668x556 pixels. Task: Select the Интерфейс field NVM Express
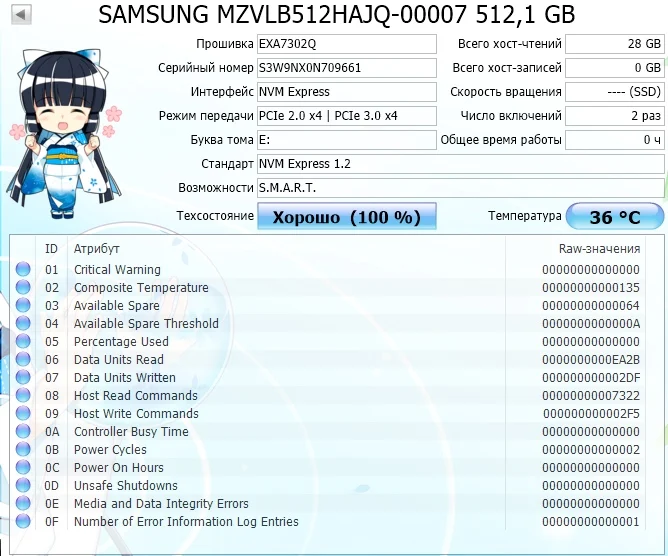[347, 92]
